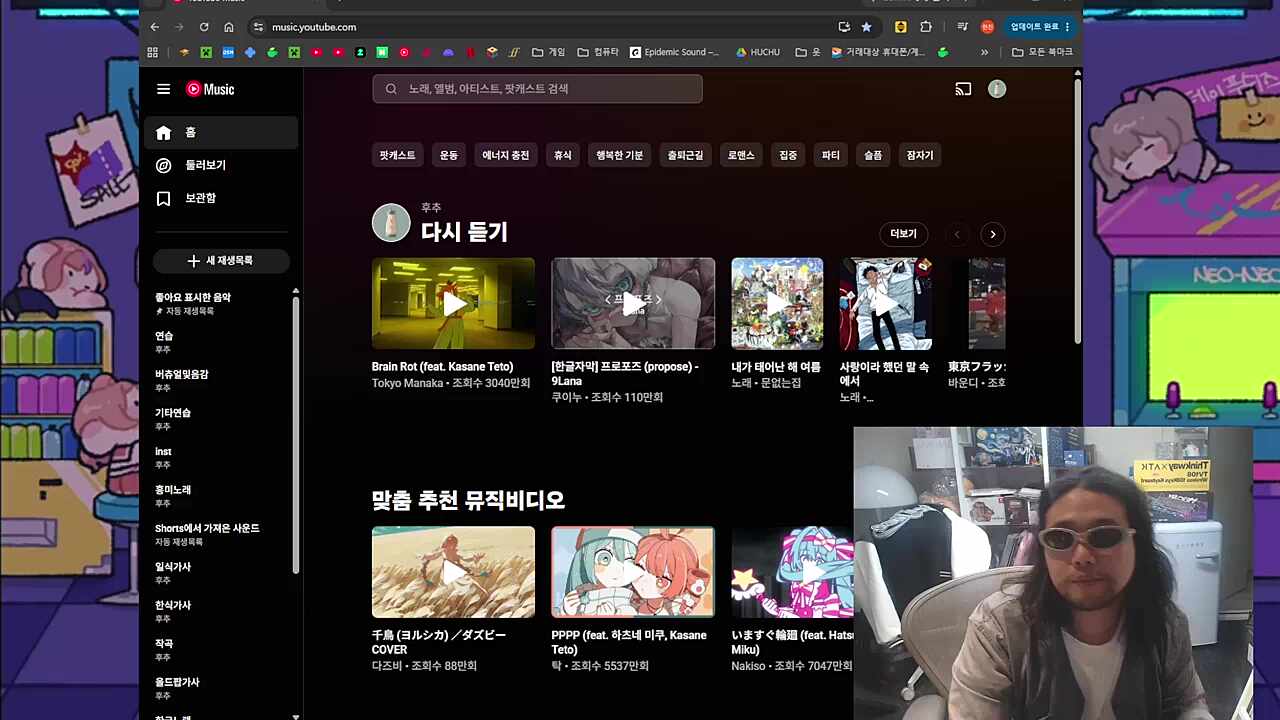Open the 게임 bookmark folder
This screenshot has width=1280, height=720.
click(x=548, y=52)
